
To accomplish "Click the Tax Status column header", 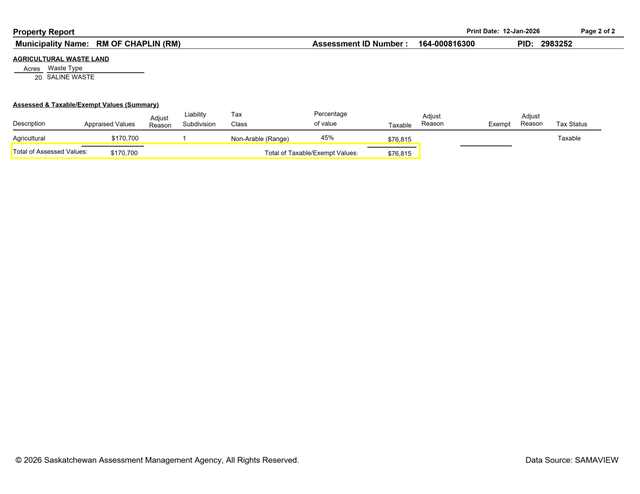I will [x=571, y=124].
